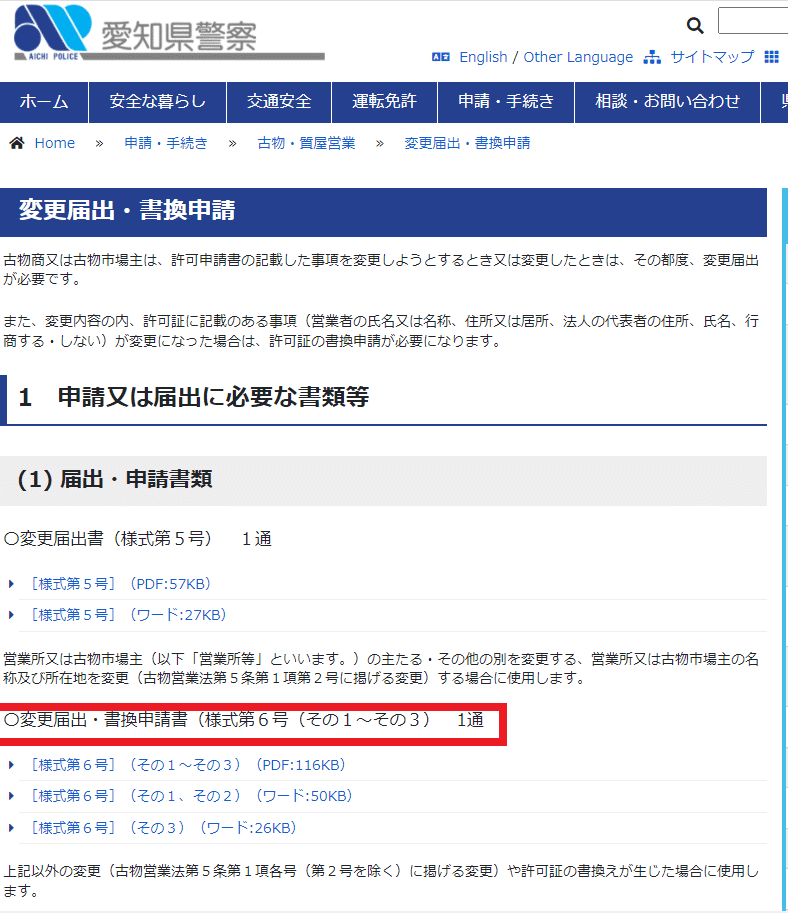Open the 運転免許 menu
Image resolution: width=788 pixels, height=913 pixels.
pyautogui.click(x=384, y=102)
